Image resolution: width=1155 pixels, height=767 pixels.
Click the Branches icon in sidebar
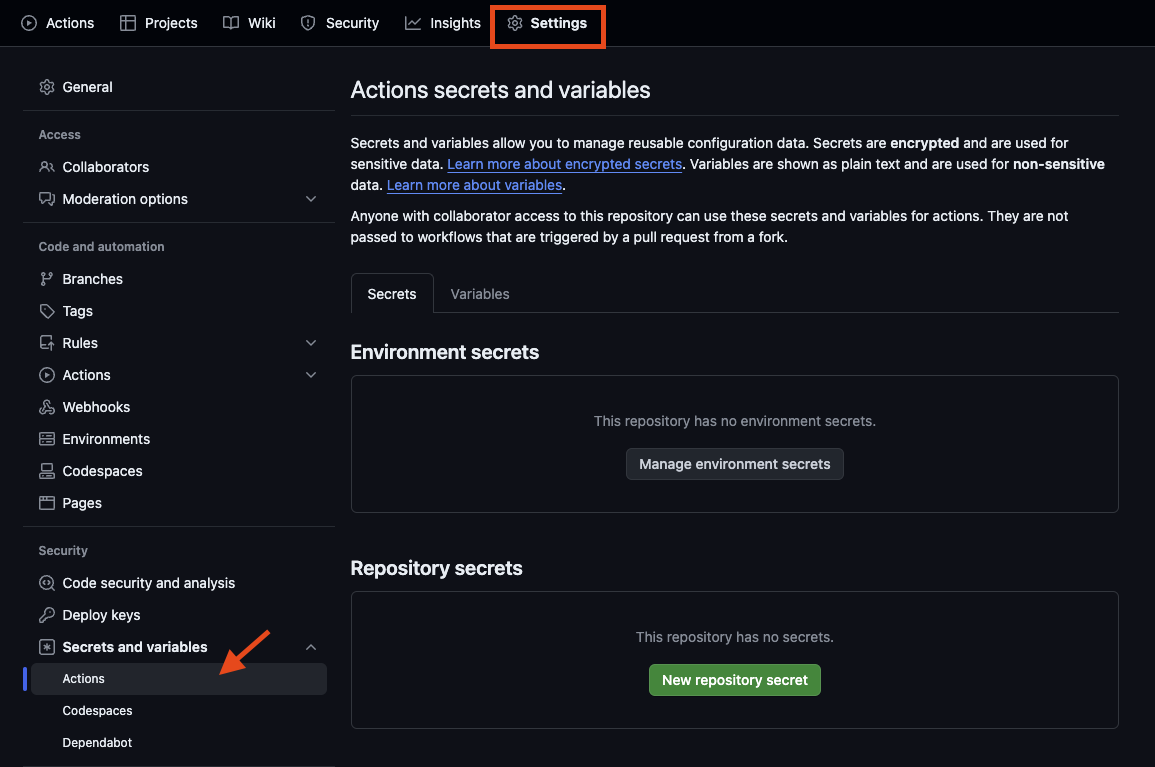point(47,278)
